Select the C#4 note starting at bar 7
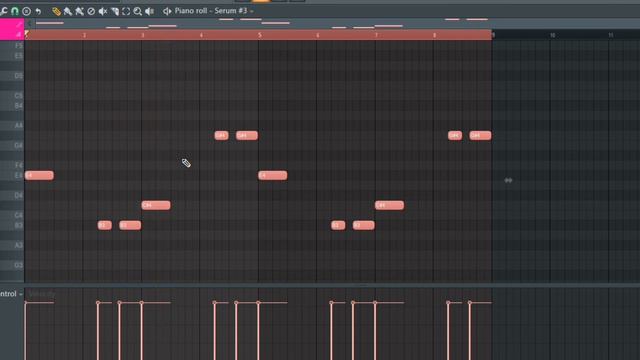Image resolution: width=640 pixels, height=360 pixels. [389, 205]
